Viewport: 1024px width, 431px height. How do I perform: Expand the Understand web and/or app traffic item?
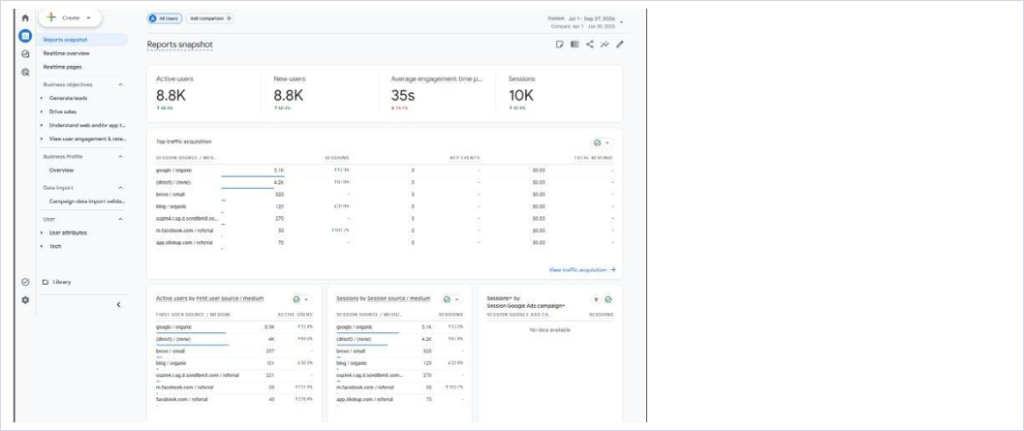click(x=42, y=125)
